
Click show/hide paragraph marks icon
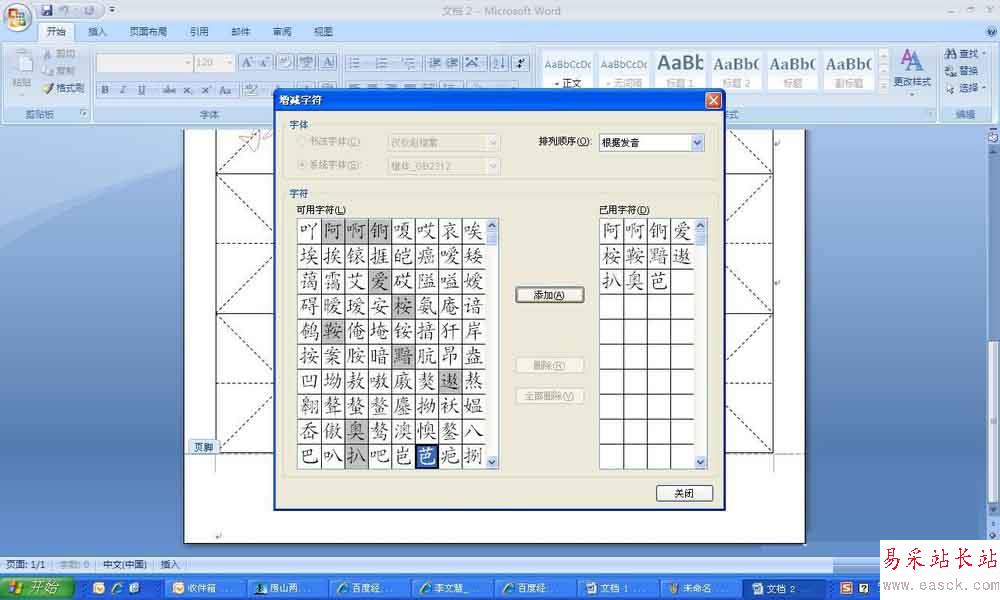(x=521, y=62)
